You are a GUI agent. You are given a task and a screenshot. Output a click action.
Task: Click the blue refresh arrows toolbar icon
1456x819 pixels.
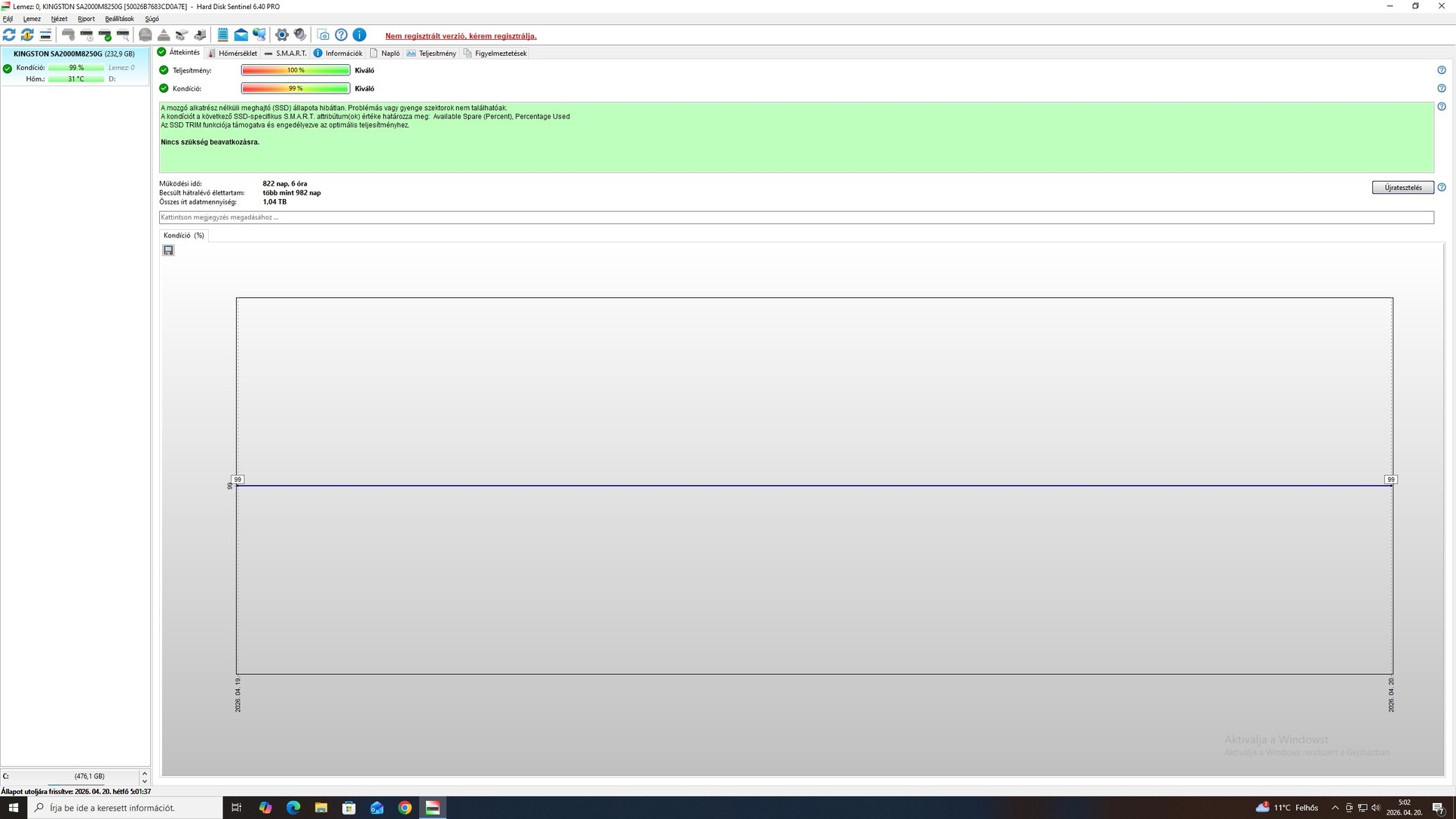click(9, 35)
